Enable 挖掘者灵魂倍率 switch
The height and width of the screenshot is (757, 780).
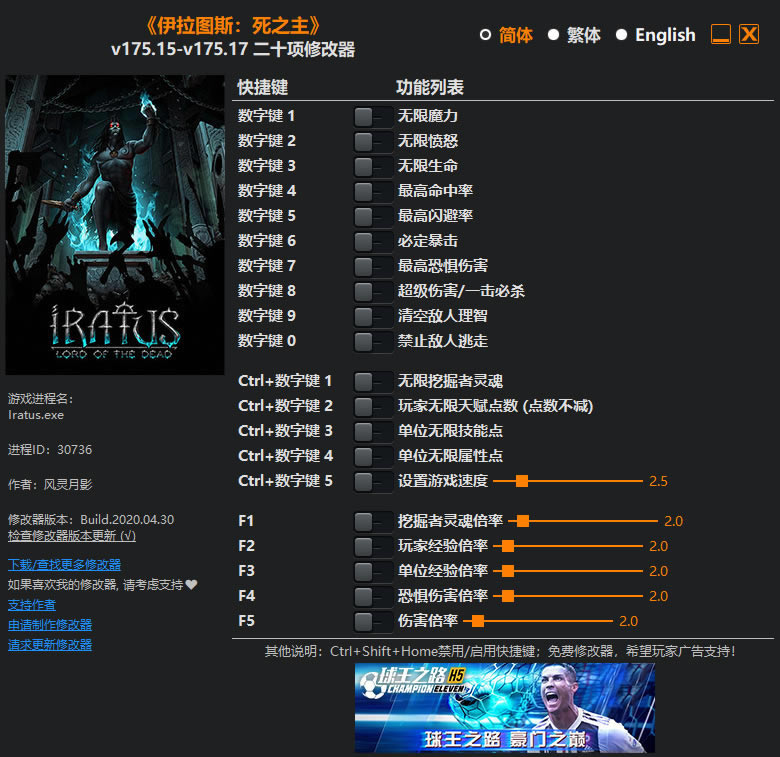(x=373, y=522)
